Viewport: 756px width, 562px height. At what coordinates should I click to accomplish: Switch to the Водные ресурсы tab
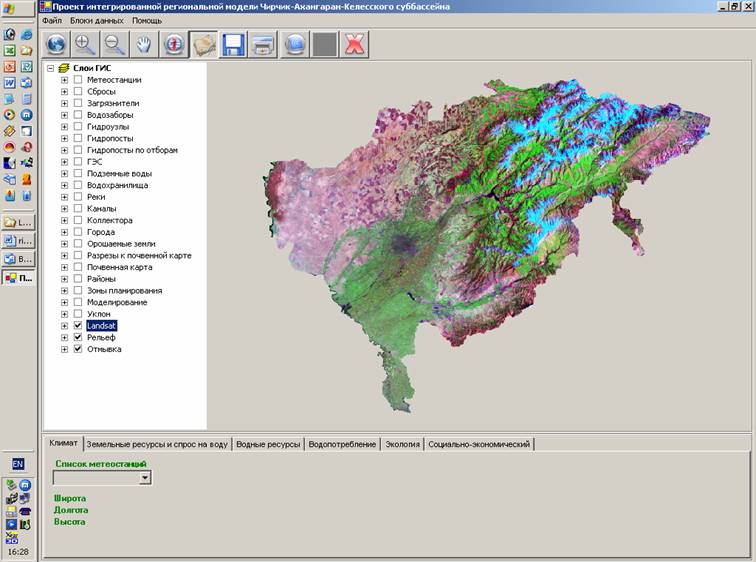tap(268, 444)
